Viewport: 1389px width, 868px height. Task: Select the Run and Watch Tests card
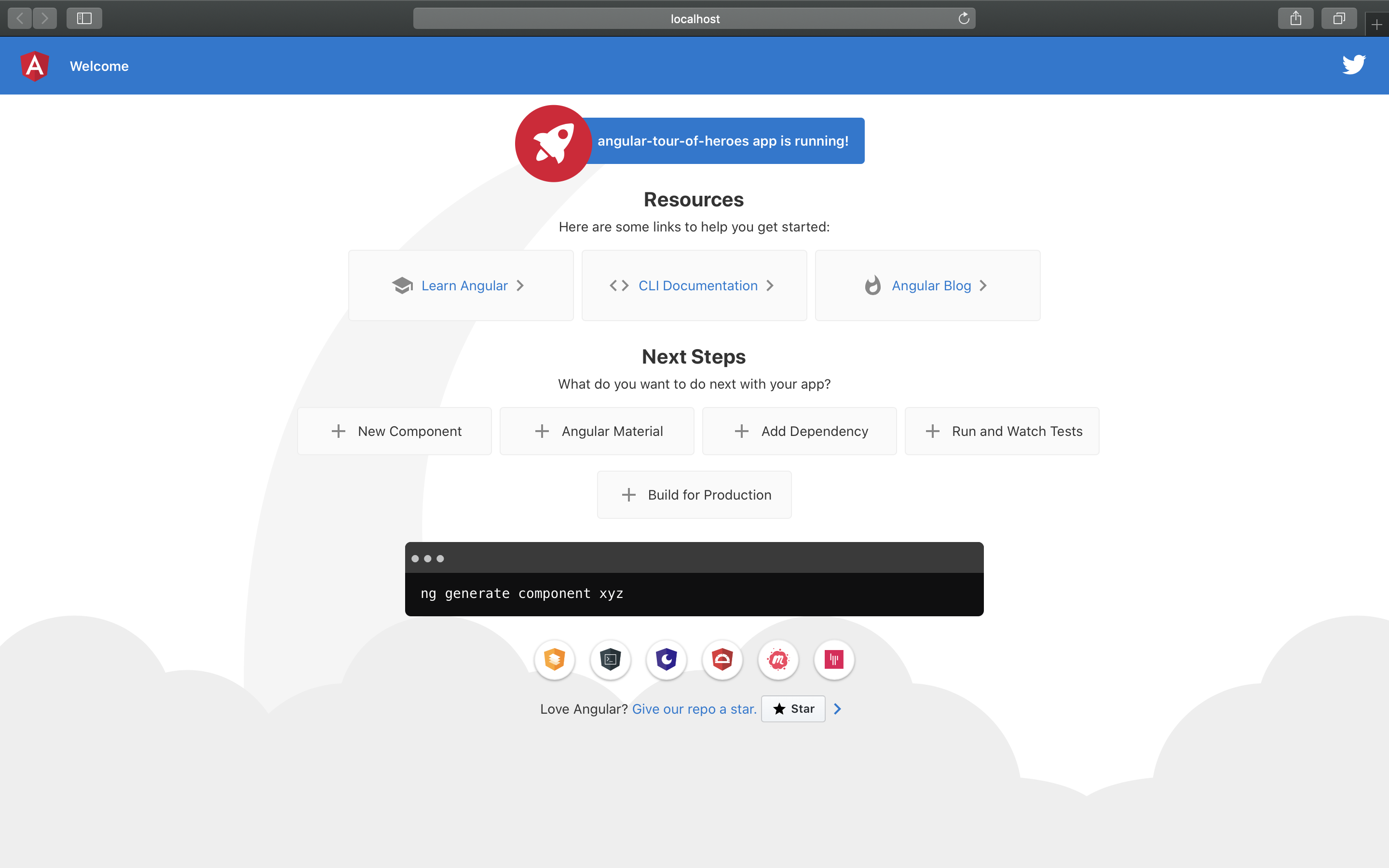point(1002,431)
